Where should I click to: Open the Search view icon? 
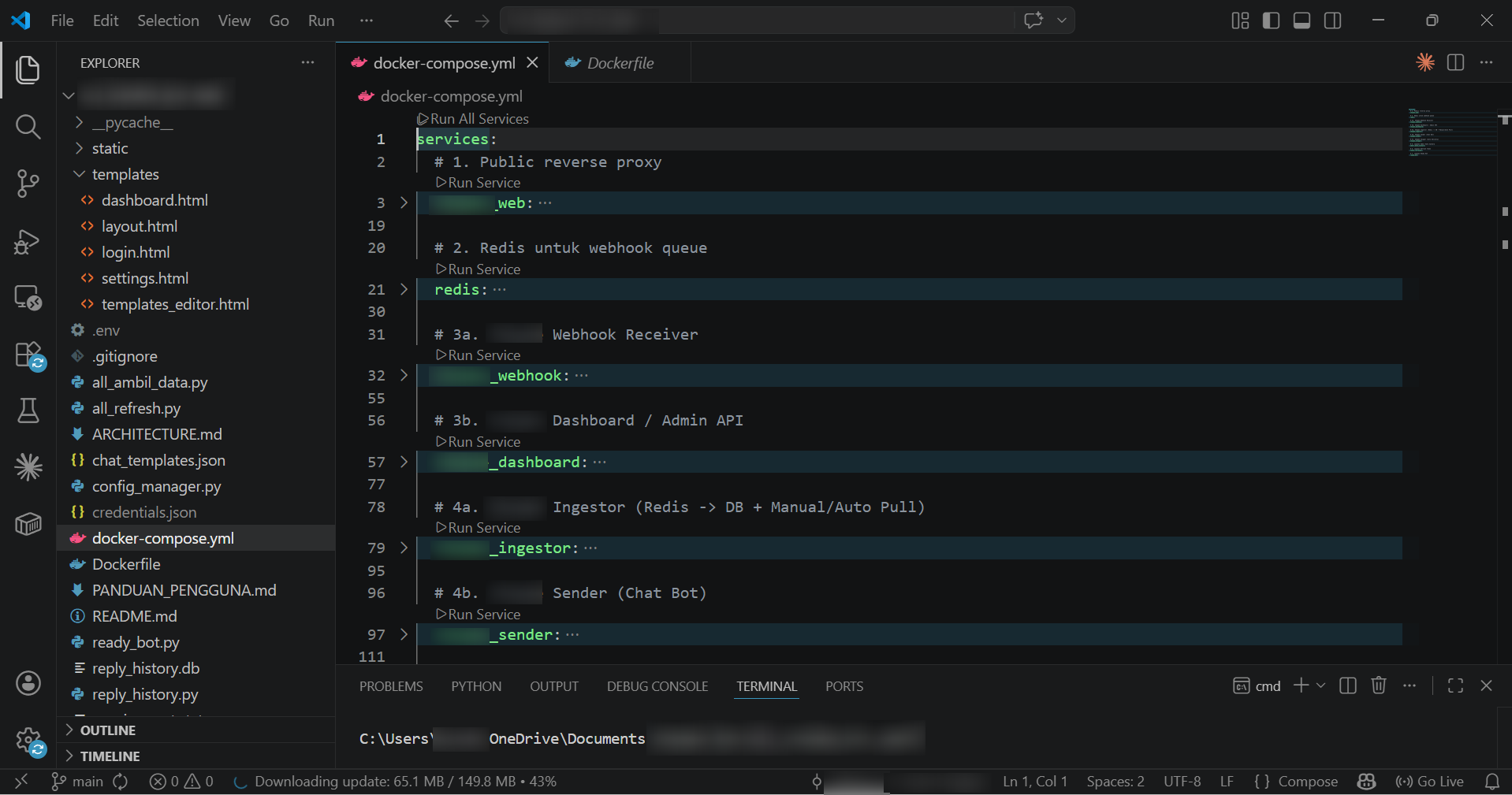point(28,126)
